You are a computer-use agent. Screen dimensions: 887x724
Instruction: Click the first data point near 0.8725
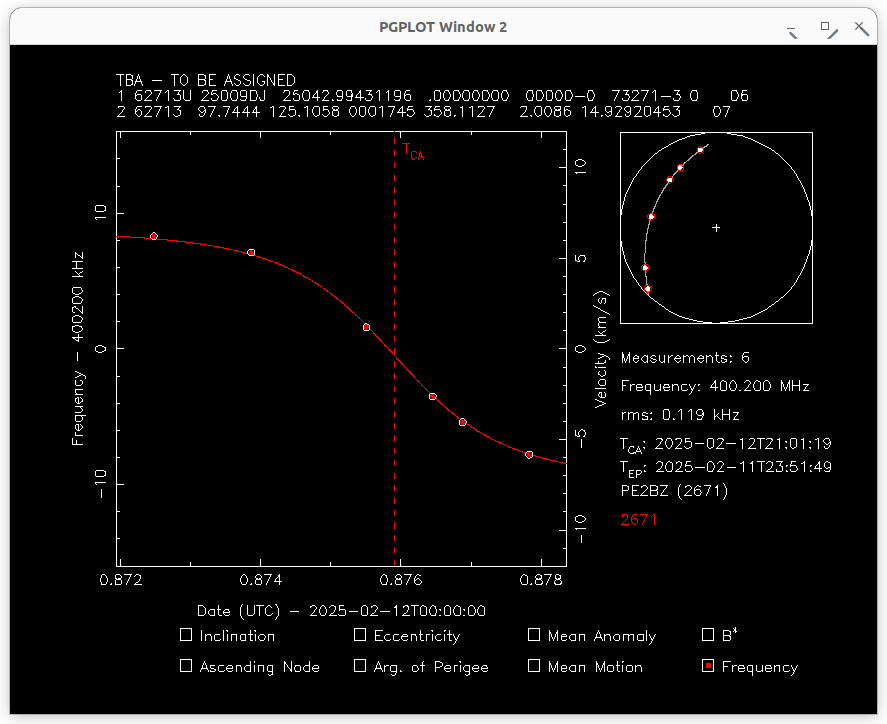tap(154, 236)
